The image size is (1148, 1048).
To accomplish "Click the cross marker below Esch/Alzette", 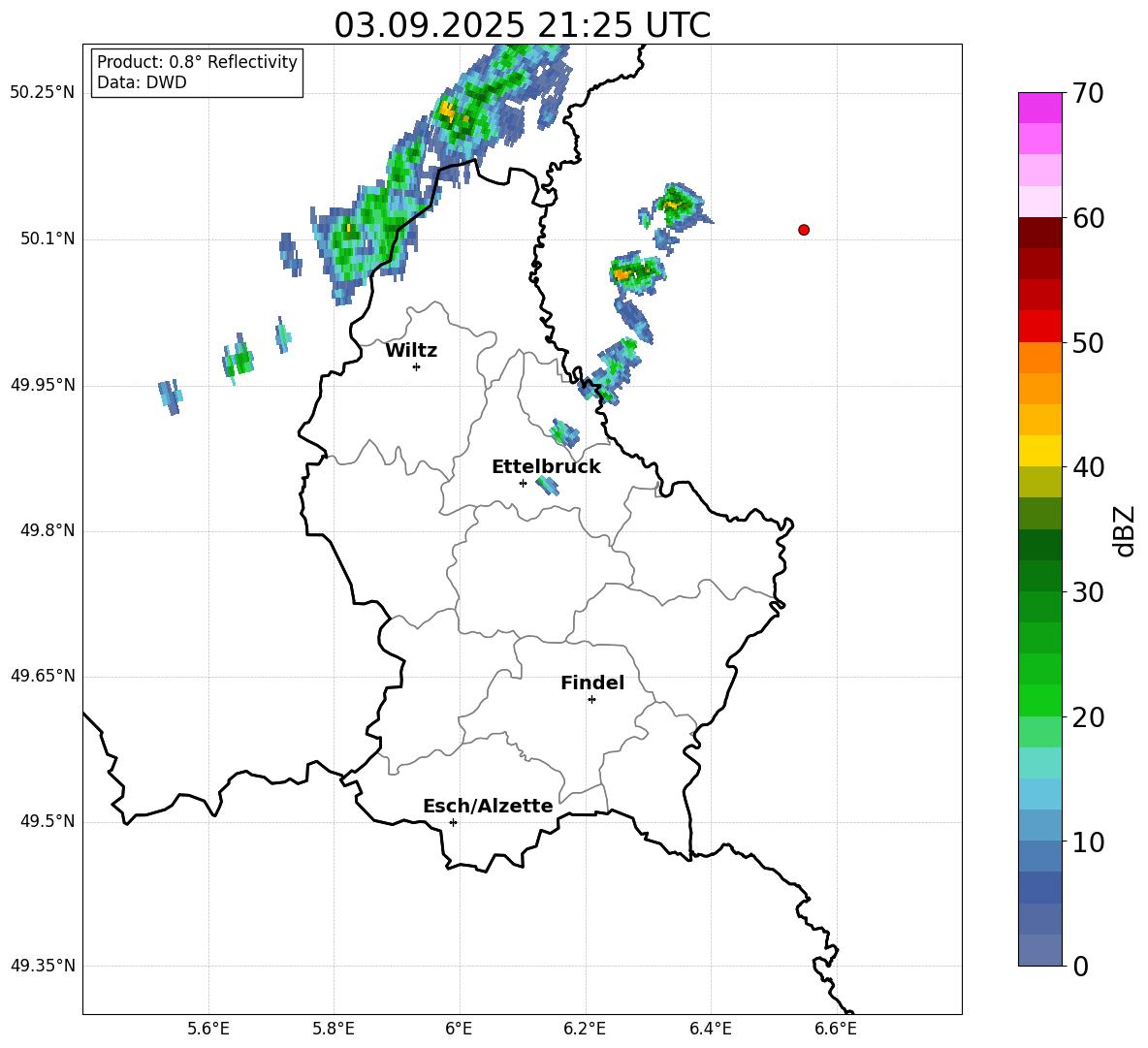I will click(x=453, y=822).
